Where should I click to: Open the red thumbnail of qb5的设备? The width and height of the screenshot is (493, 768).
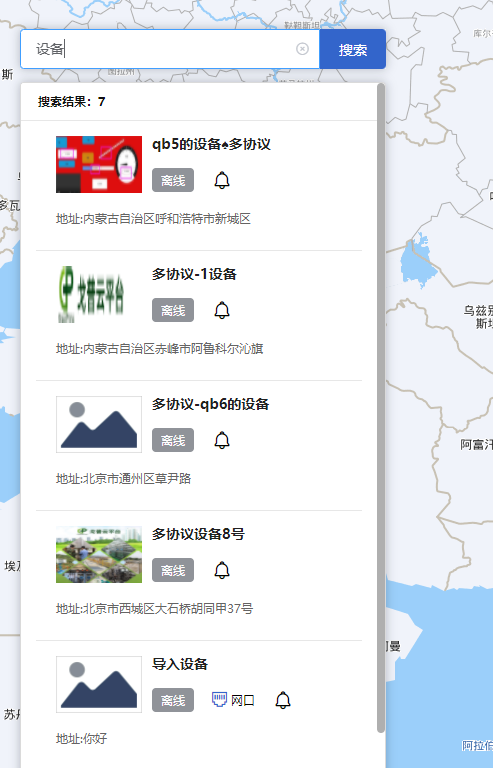pyautogui.click(x=99, y=165)
